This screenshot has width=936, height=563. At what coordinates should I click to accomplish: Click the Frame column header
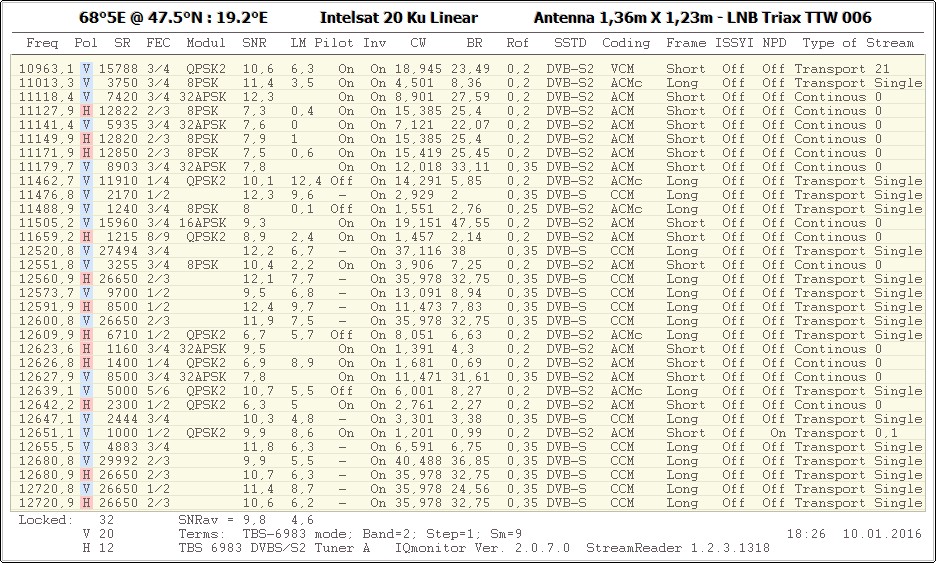point(686,43)
